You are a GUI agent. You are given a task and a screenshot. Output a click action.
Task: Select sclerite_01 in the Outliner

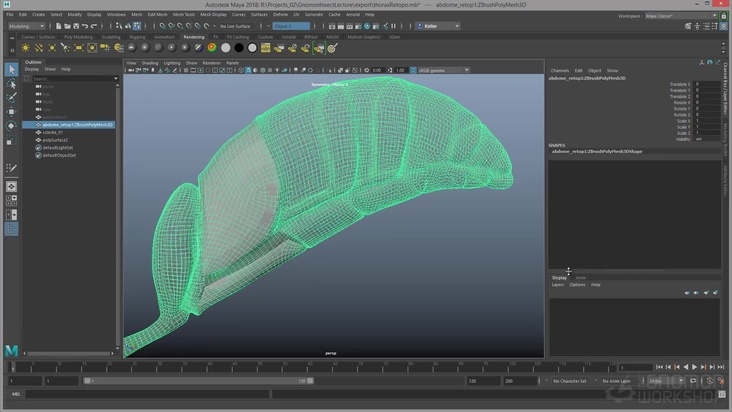52,133
